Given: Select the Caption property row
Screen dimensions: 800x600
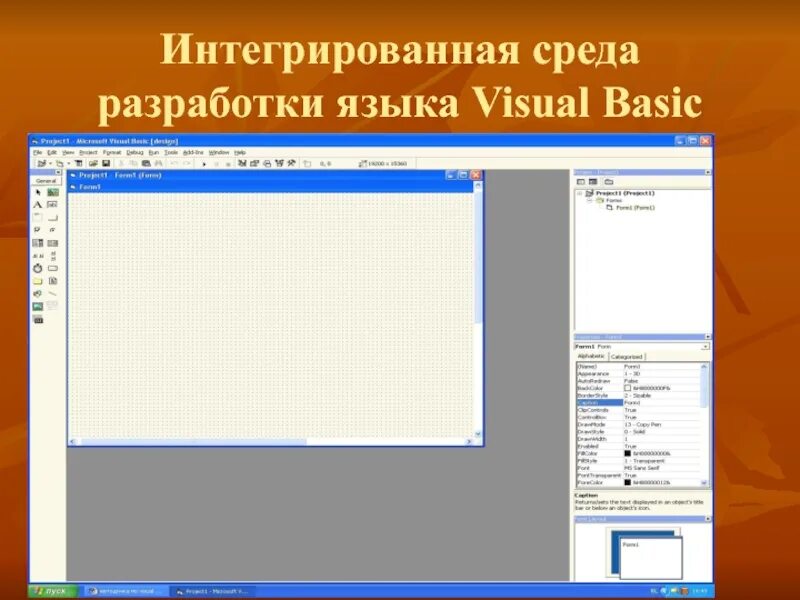Looking at the screenshot, I should tap(638, 403).
